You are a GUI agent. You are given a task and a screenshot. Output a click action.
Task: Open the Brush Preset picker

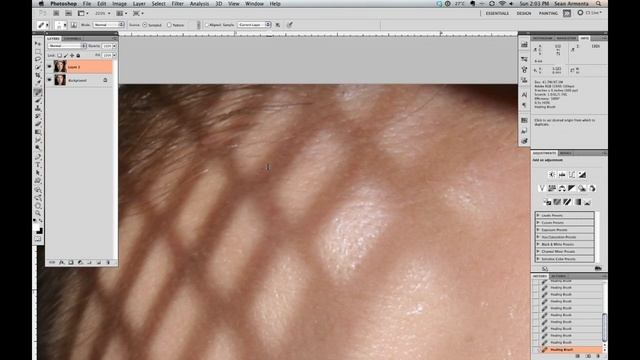coord(61,25)
